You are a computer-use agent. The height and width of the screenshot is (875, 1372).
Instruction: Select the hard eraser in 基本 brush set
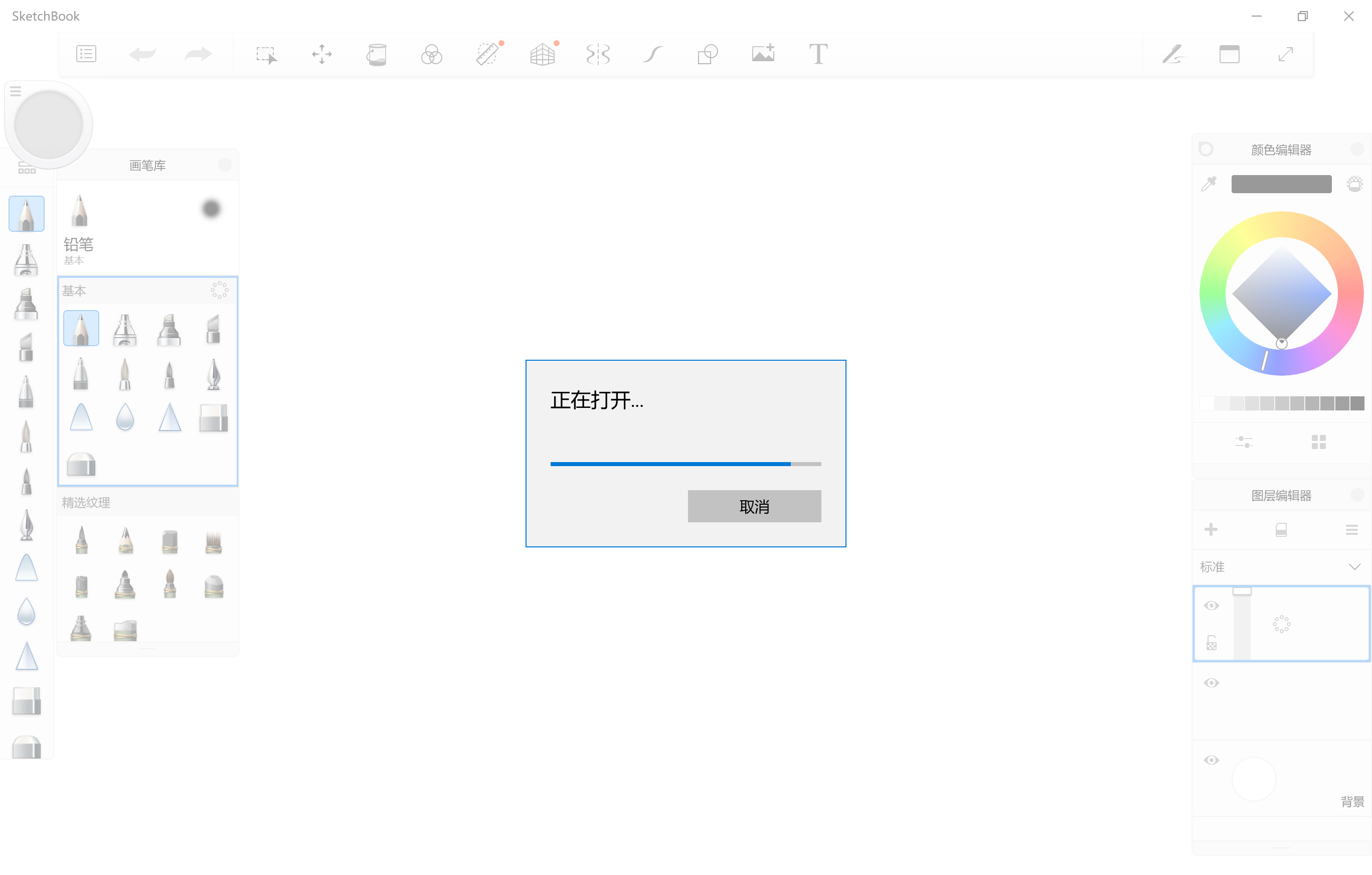(214, 418)
